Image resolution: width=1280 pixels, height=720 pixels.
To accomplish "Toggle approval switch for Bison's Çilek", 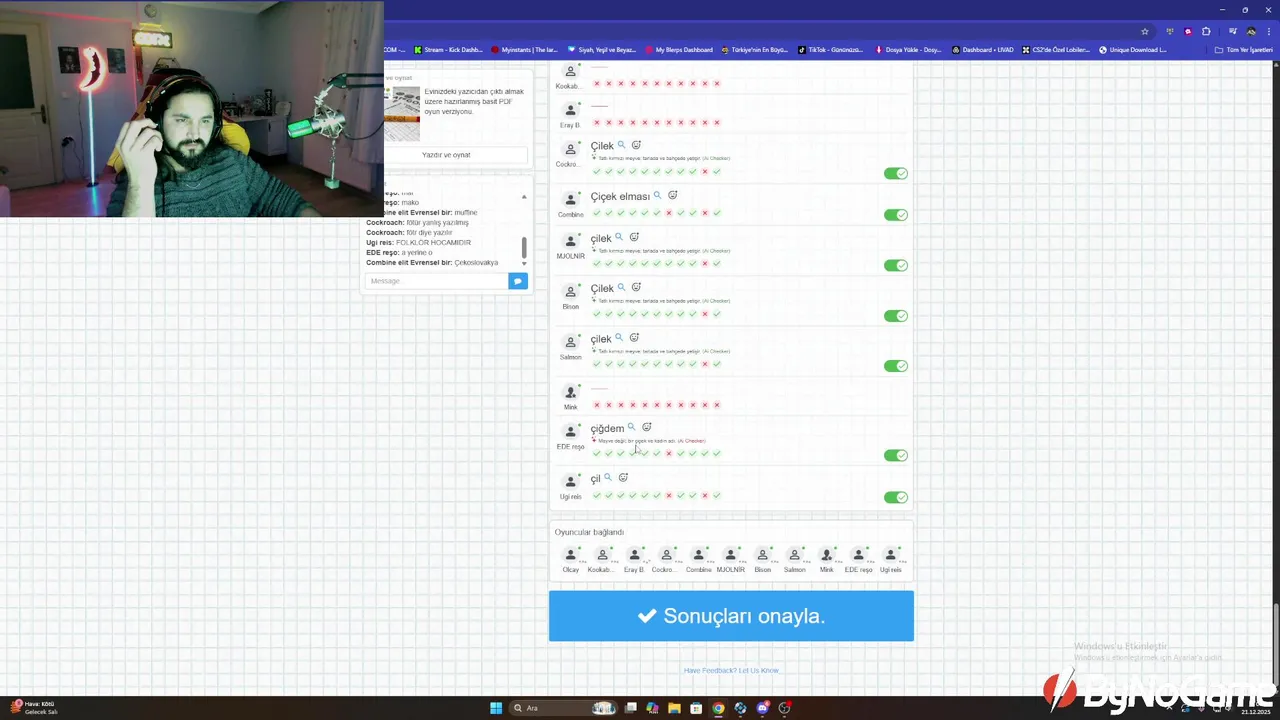I will click(895, 316).
